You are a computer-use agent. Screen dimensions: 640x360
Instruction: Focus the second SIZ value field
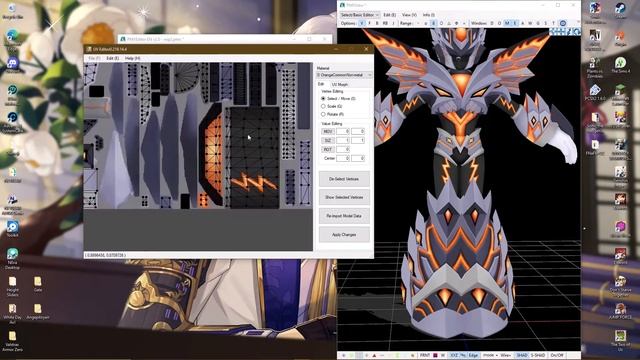pyautogui.click(x=358, y=140)
